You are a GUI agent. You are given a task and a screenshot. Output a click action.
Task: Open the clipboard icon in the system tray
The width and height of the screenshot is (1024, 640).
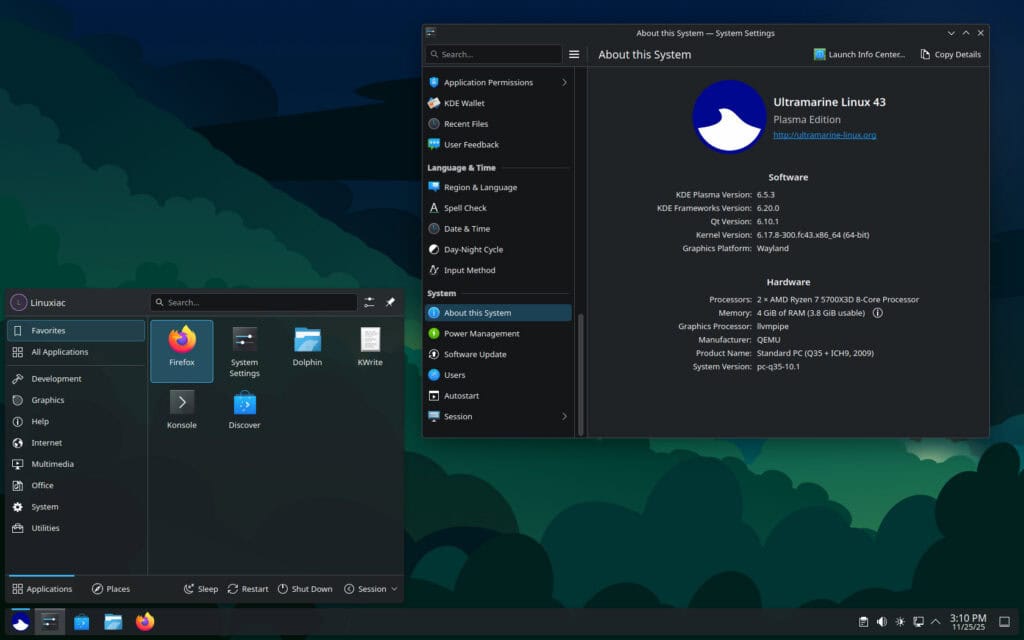[x=863, y=621]
